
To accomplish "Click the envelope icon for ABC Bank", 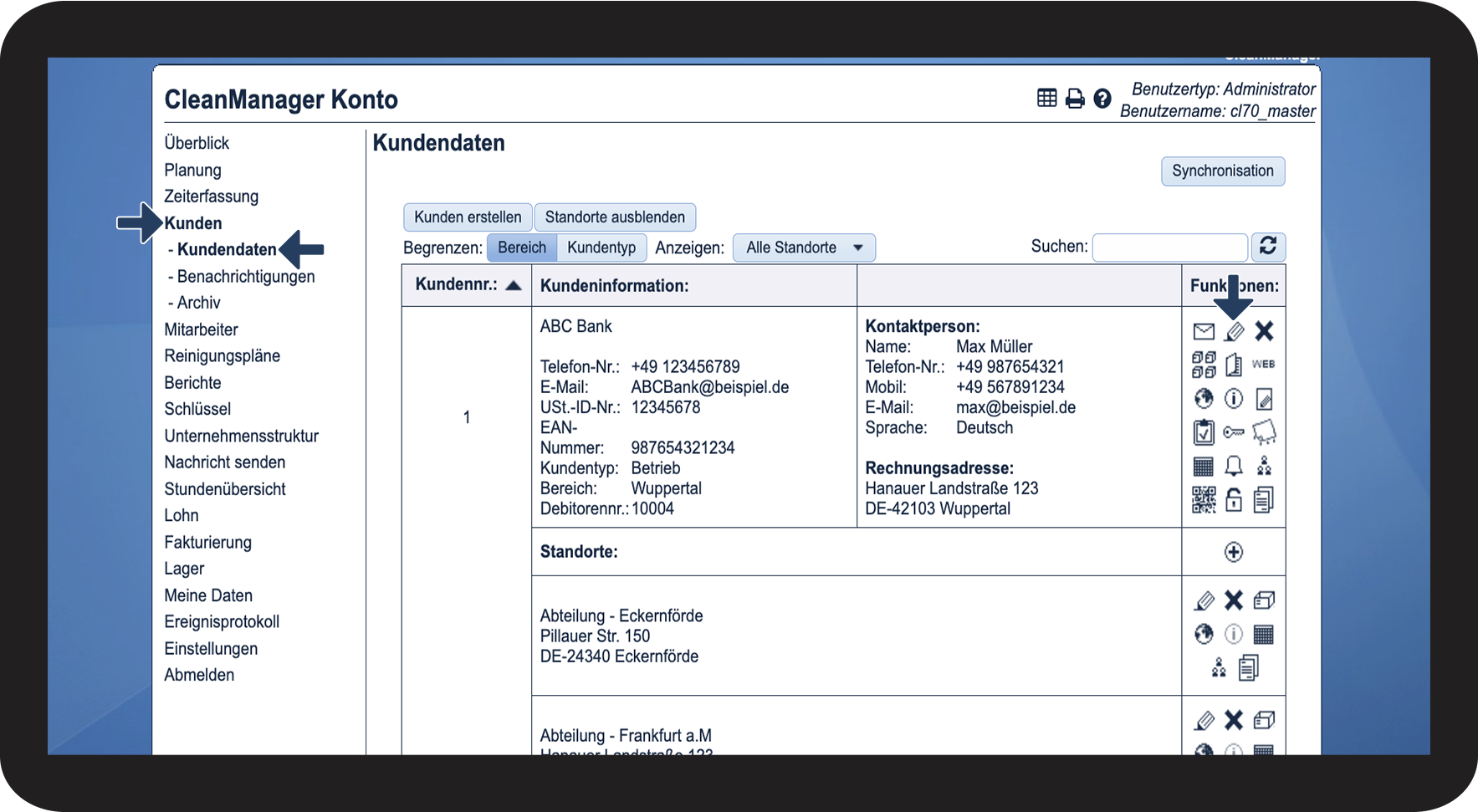I will tap(1203, 332).
